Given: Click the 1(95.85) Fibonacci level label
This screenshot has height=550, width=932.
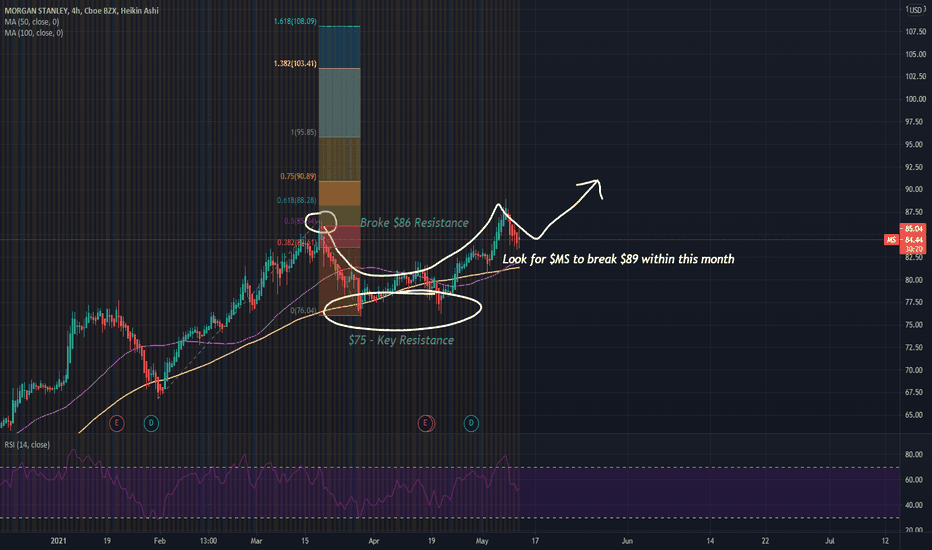Looking at the screenshot, I should [303, 132].
